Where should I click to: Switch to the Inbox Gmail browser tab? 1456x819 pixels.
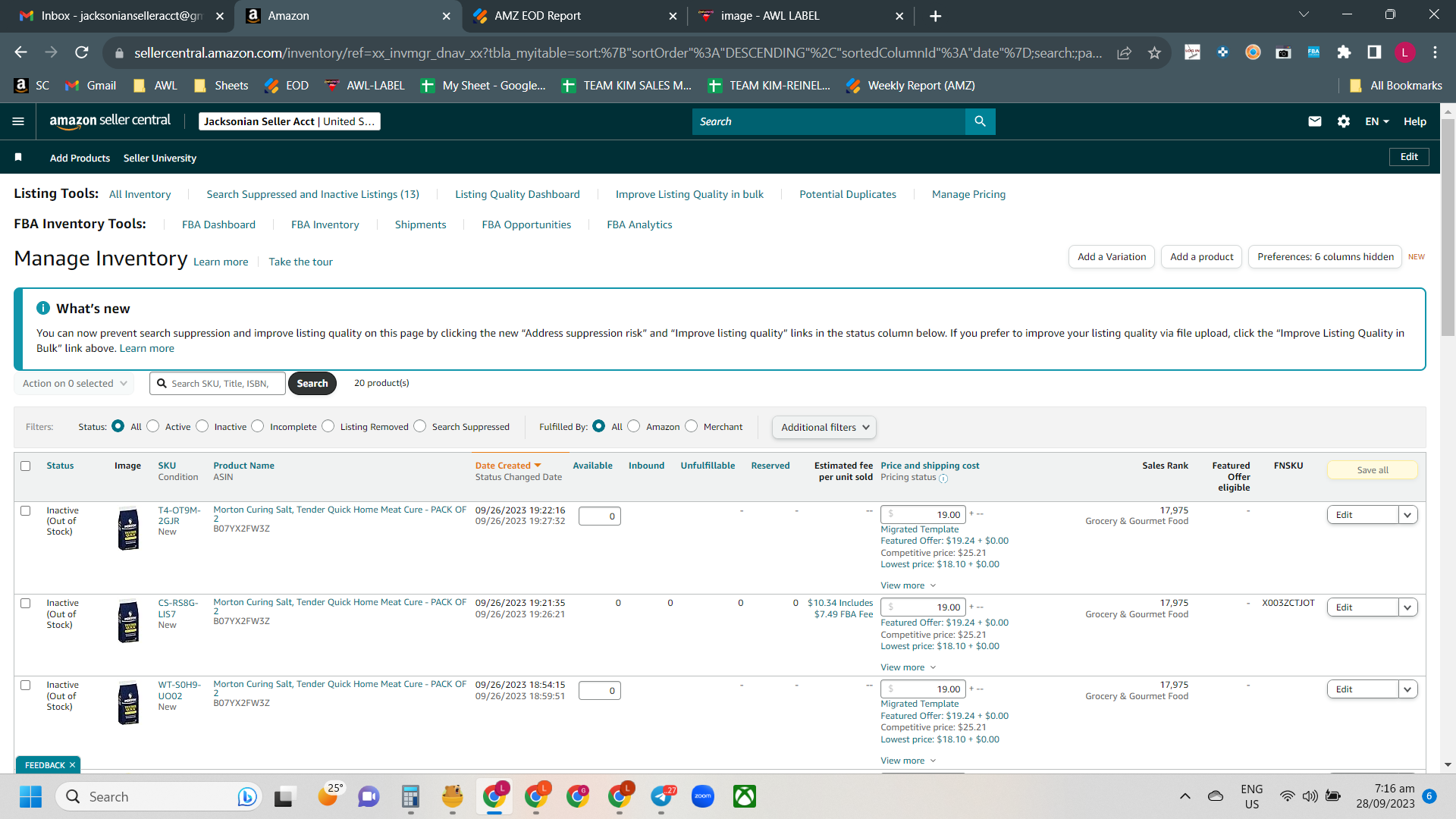[121, 16]
